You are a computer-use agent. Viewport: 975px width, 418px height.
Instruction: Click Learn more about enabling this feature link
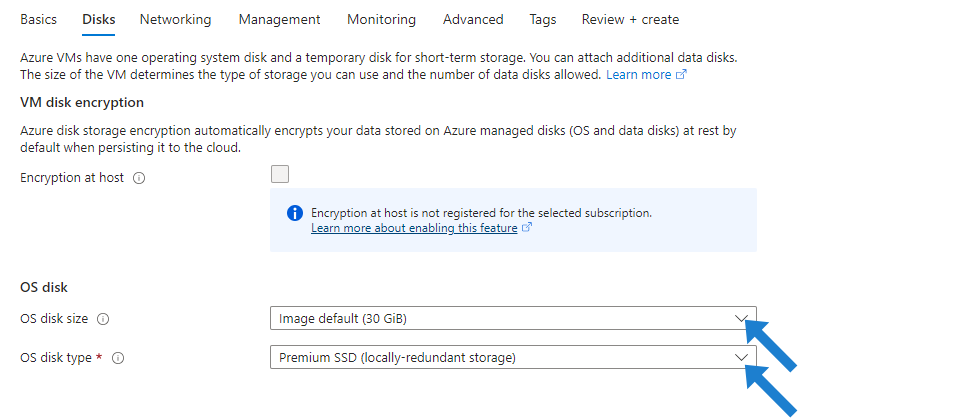click(x=414, y=228)
